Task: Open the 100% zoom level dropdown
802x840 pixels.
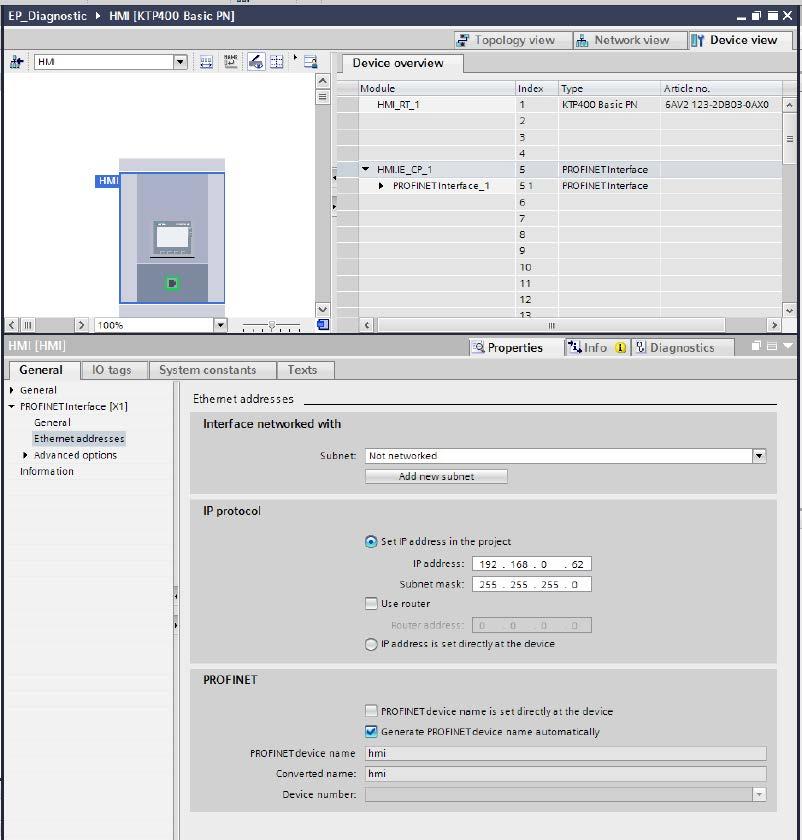Action: [x=220, y=325]
